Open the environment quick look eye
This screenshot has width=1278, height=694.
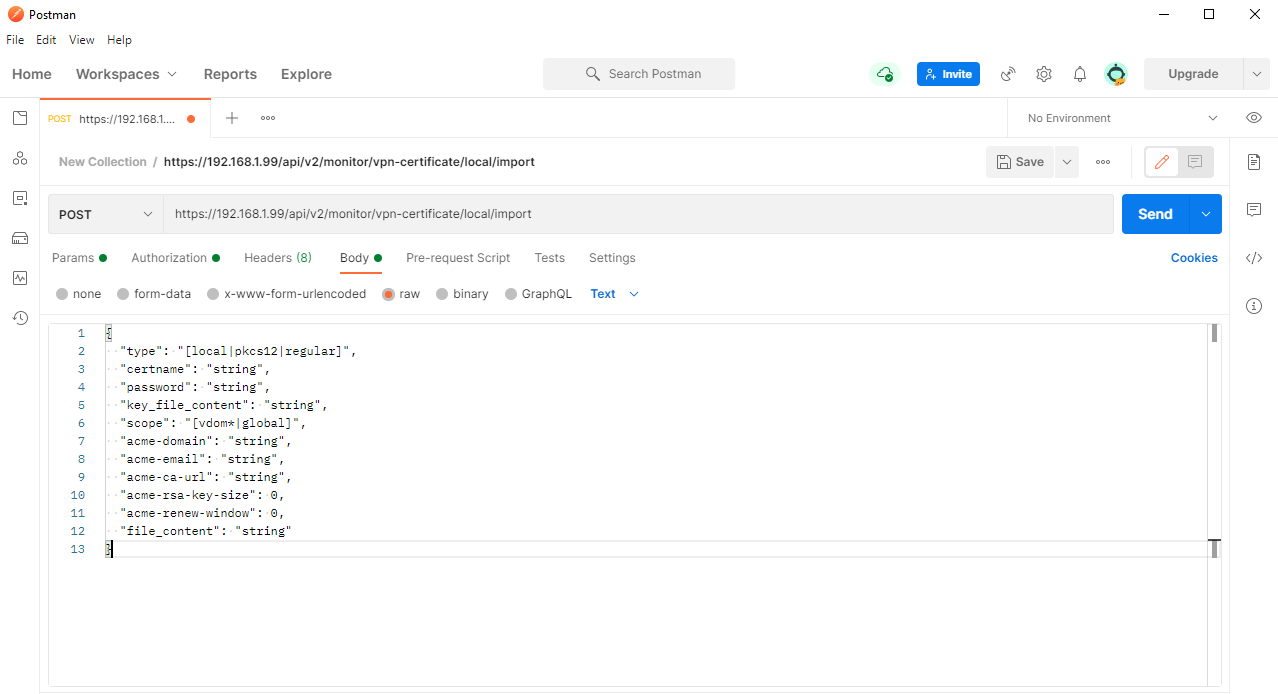[x=1253, y=117]
